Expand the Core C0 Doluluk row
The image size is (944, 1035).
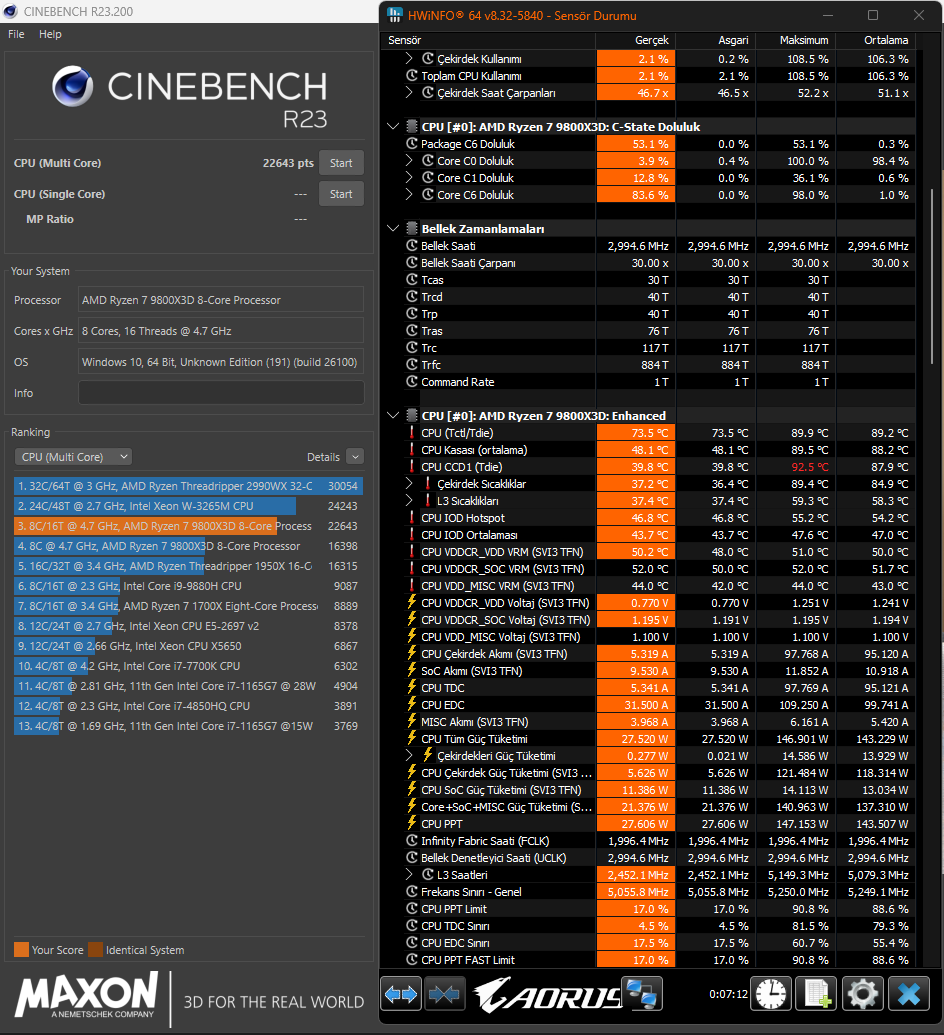point(409,161)
